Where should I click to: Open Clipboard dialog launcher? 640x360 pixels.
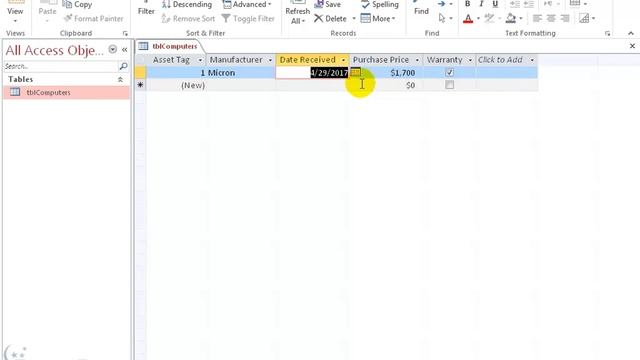coord(125,33)
